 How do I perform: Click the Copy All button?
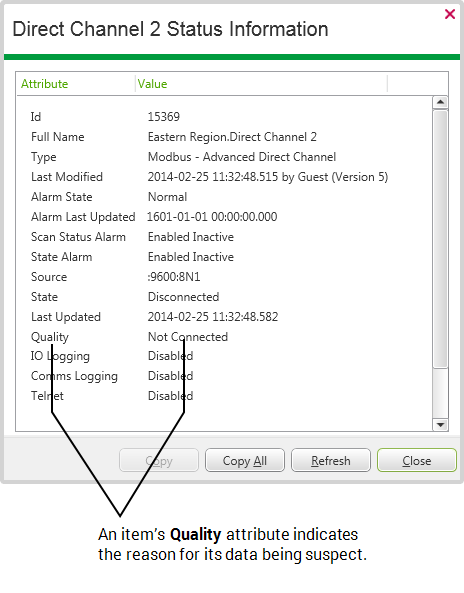[245, 460]
